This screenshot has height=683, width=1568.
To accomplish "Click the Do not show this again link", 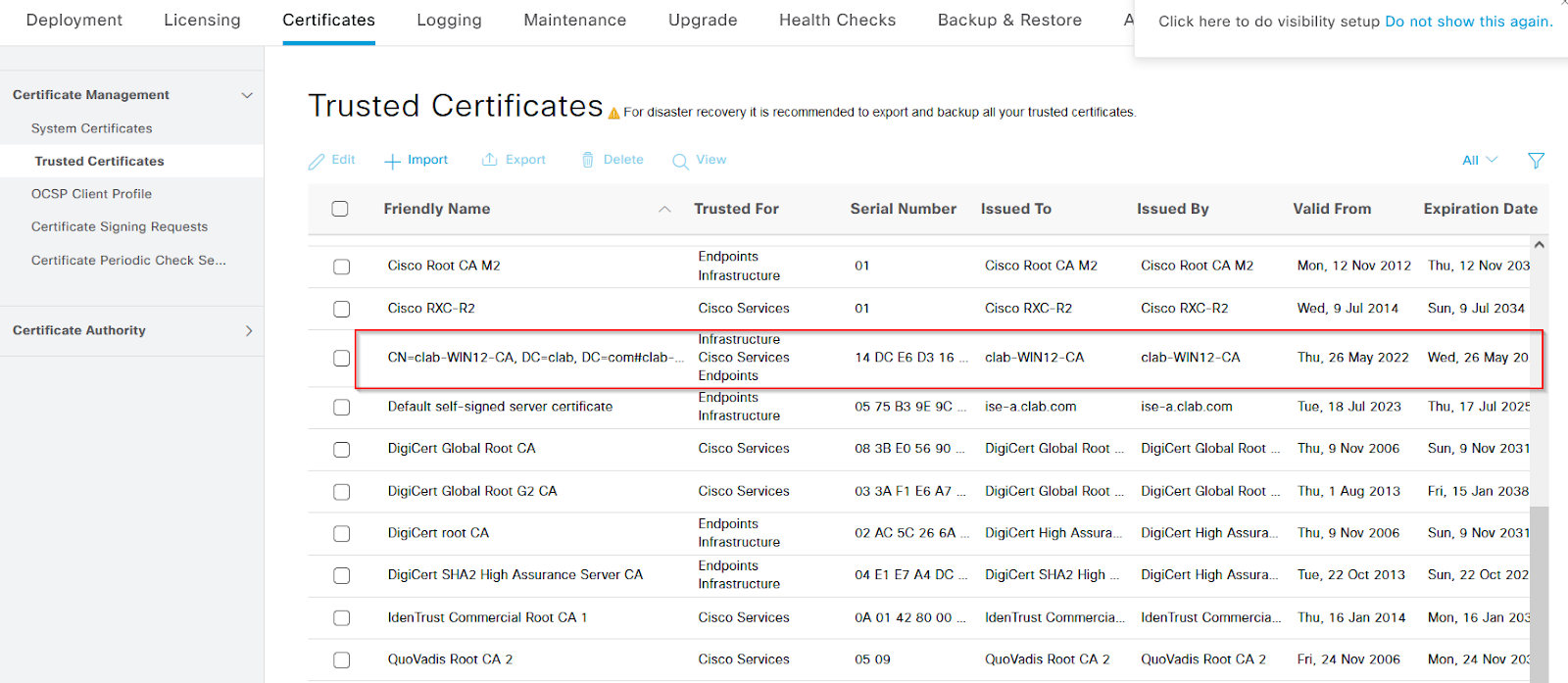I will coord(1468,22).
